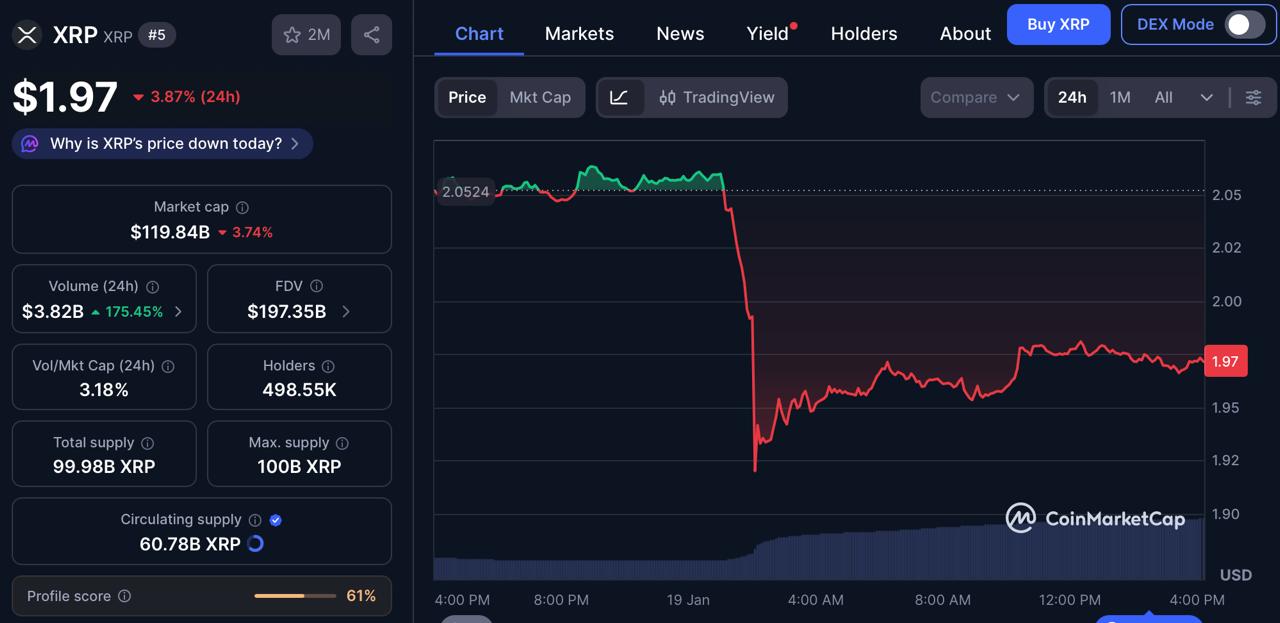Screen dimensions: 1280x623
Task: Open 'Why is XRP's price down today?' link
Action: (161, 143)
